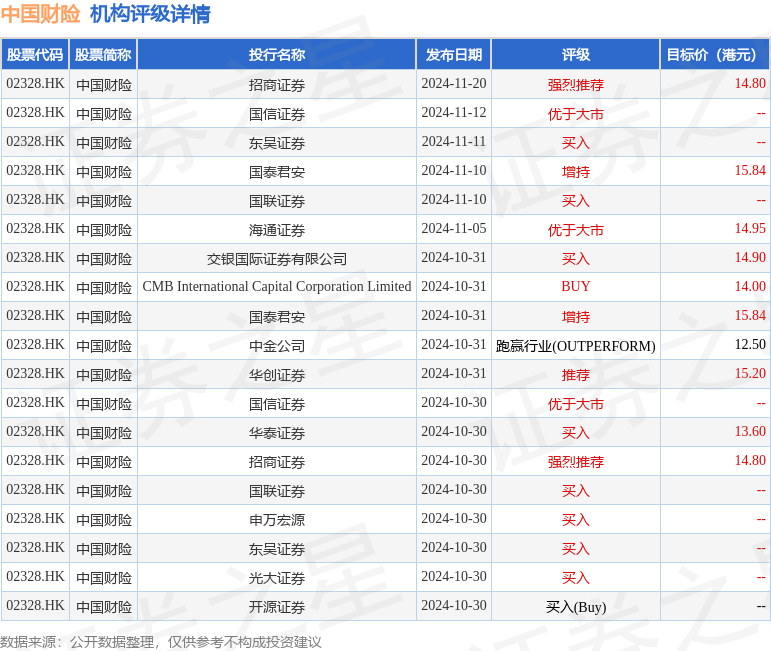Click date 2024-11-12
Image resolution: width=771 pixels, height=651 pixels.
click(x=454, y=113)
